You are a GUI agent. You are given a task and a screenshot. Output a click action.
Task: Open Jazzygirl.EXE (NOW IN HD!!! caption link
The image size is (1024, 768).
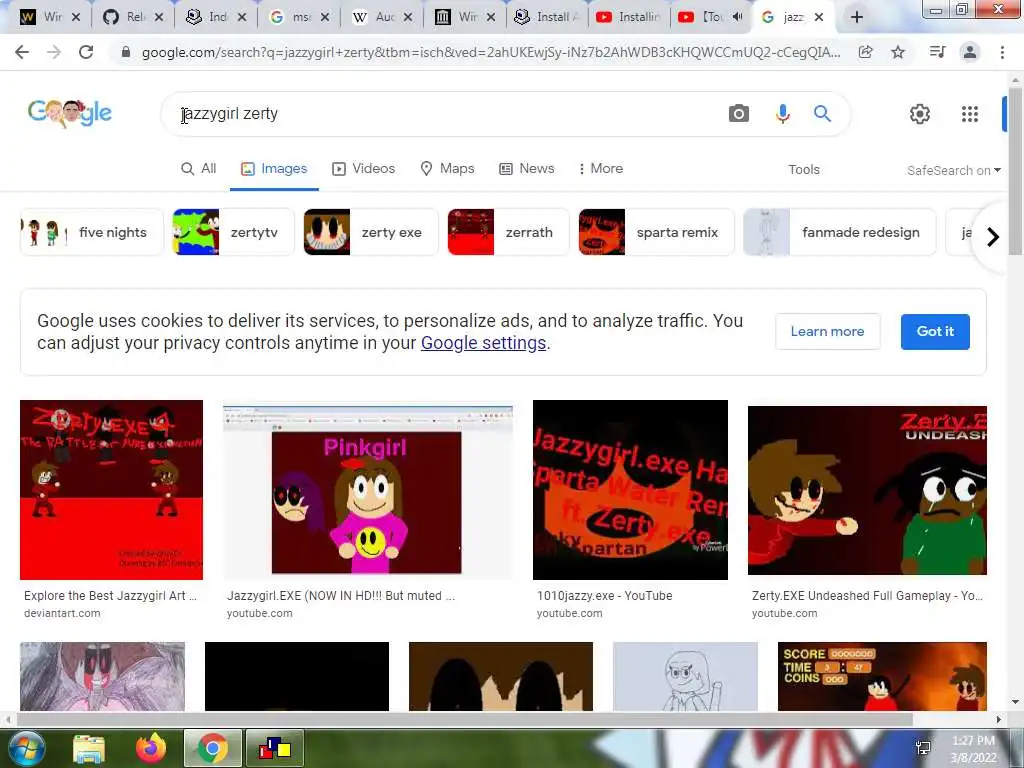[x=341, y=596]
